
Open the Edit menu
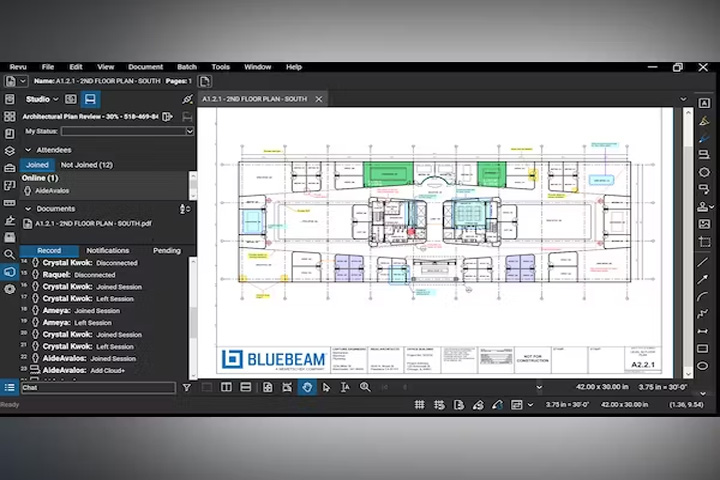(76, 67)
